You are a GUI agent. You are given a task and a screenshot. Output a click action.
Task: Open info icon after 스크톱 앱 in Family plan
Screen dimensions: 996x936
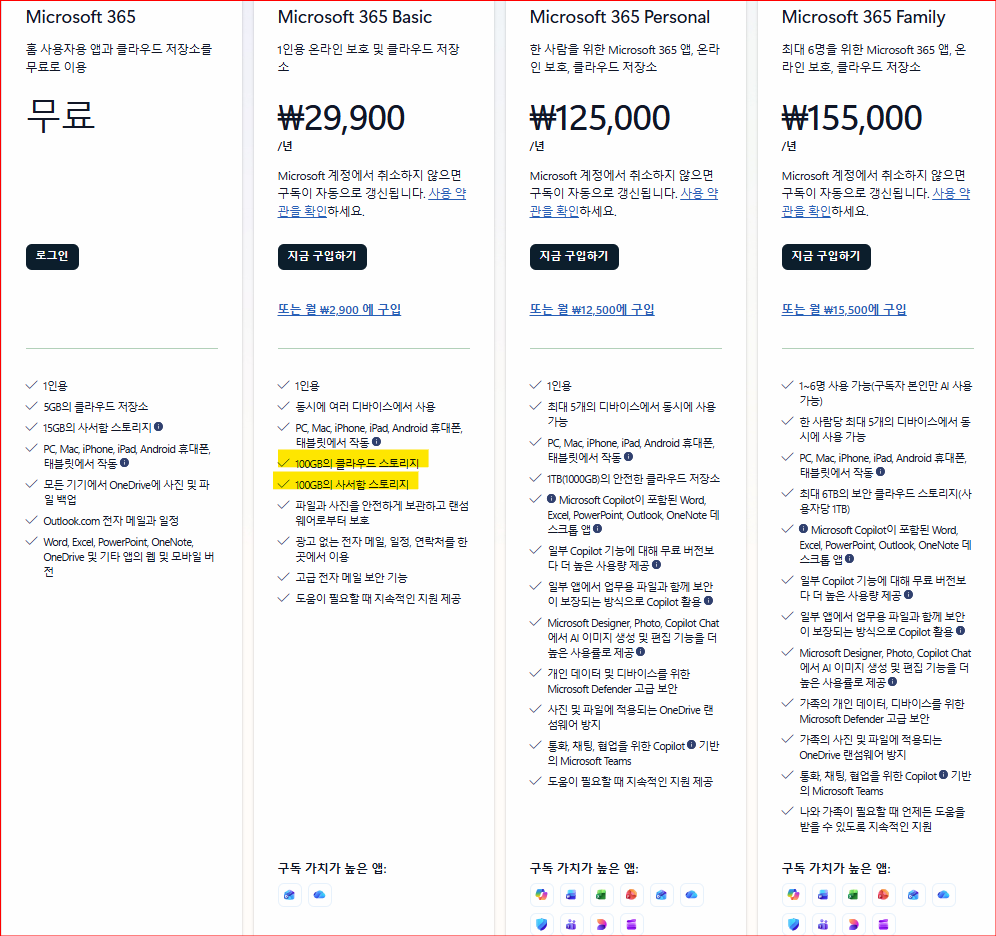click(849, 558)
